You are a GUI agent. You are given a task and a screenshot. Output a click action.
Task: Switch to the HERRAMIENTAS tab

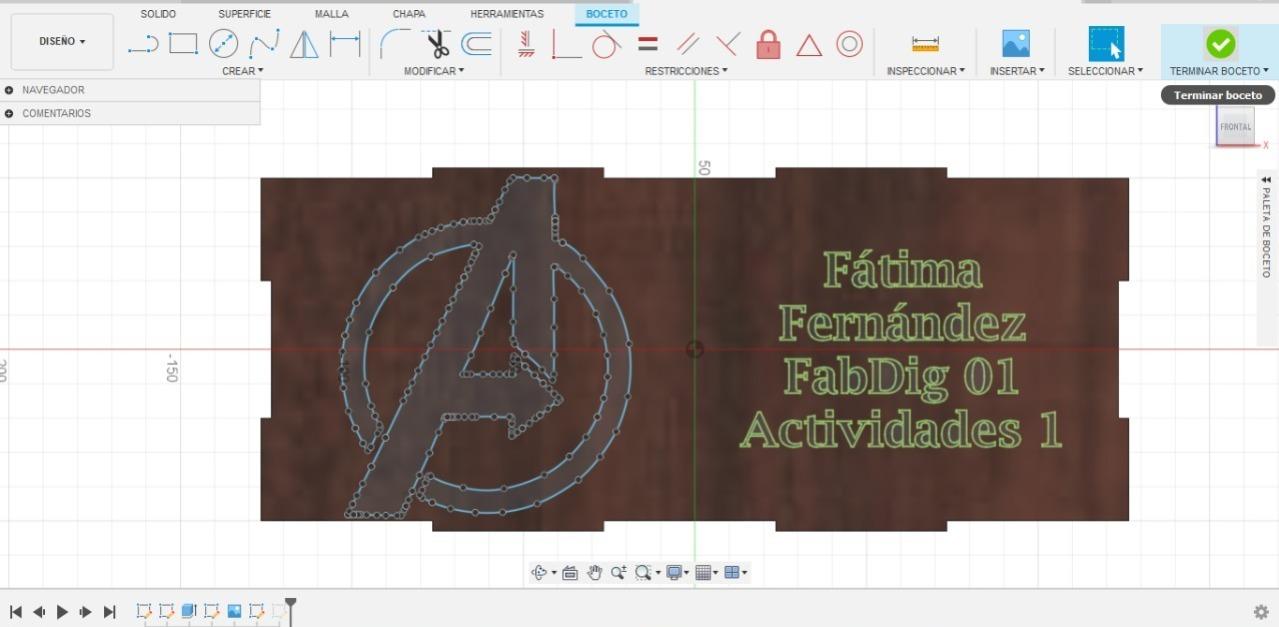point(507,14)
